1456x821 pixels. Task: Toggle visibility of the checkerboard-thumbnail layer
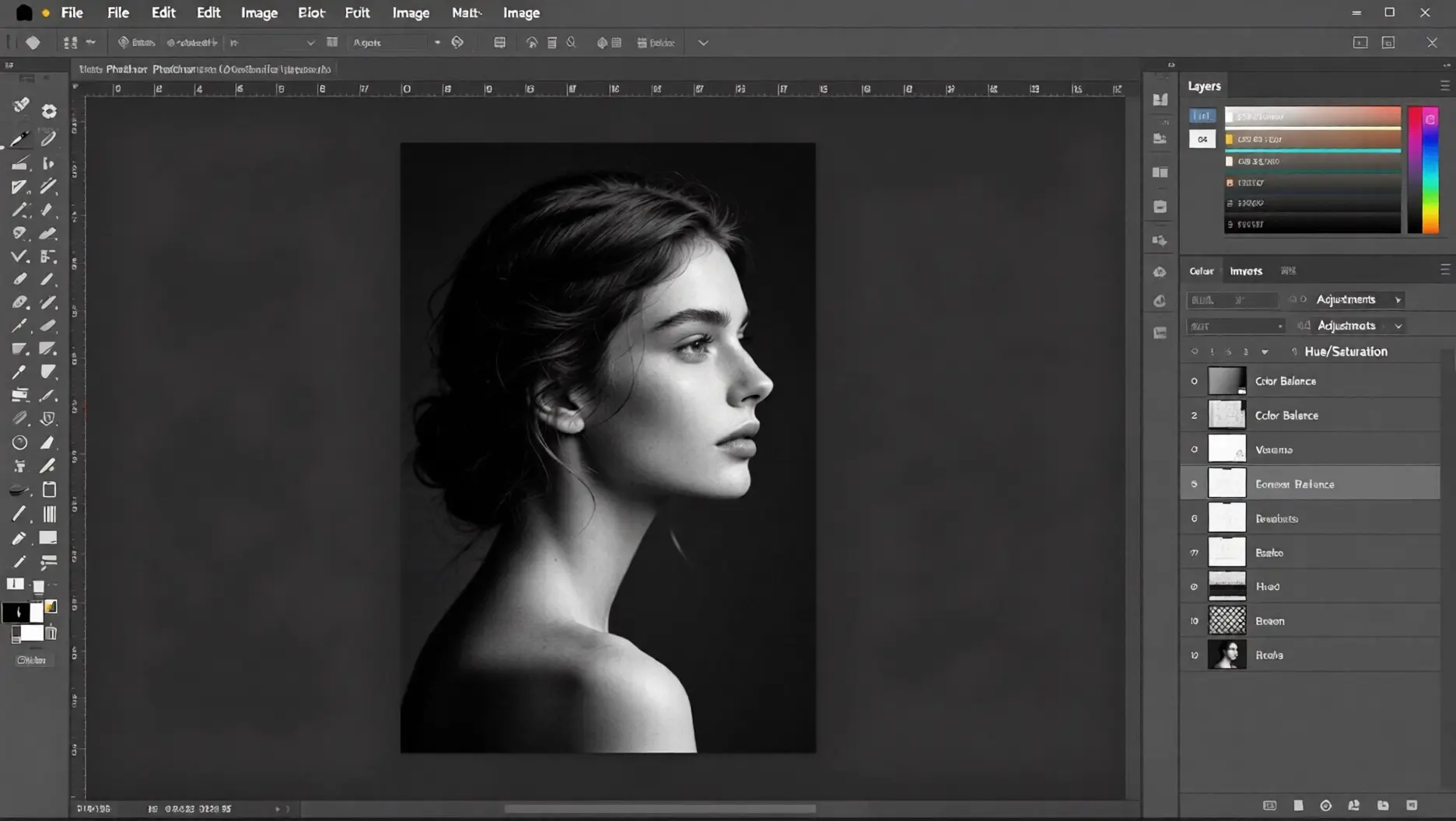pyautogui.click(x=1194, y=621)
